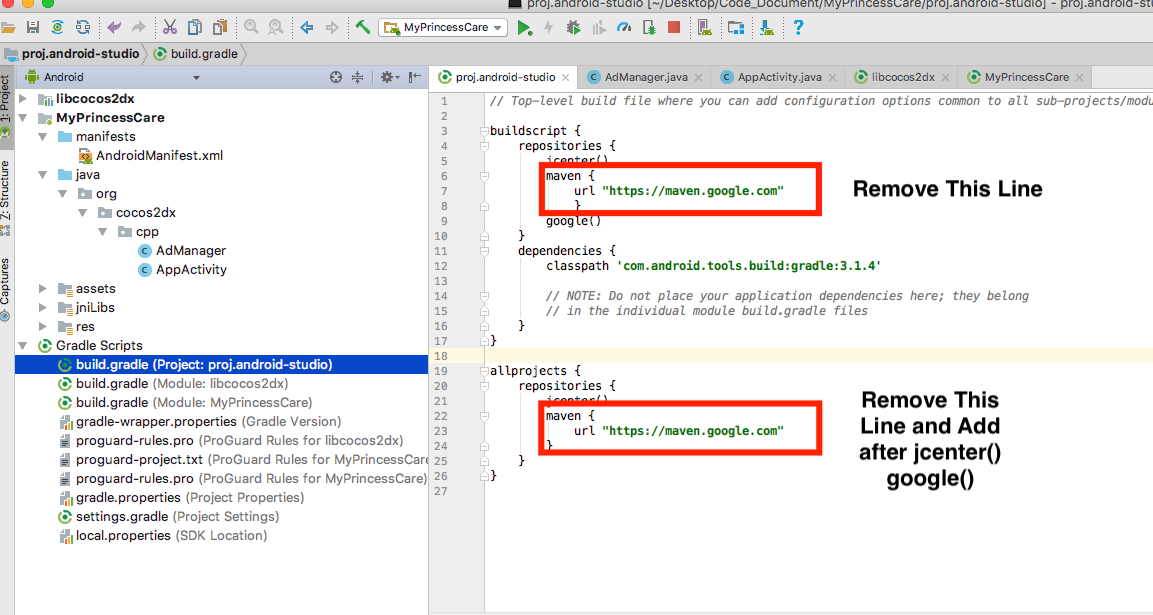Click the Debug app bug icon

point(573,28)
